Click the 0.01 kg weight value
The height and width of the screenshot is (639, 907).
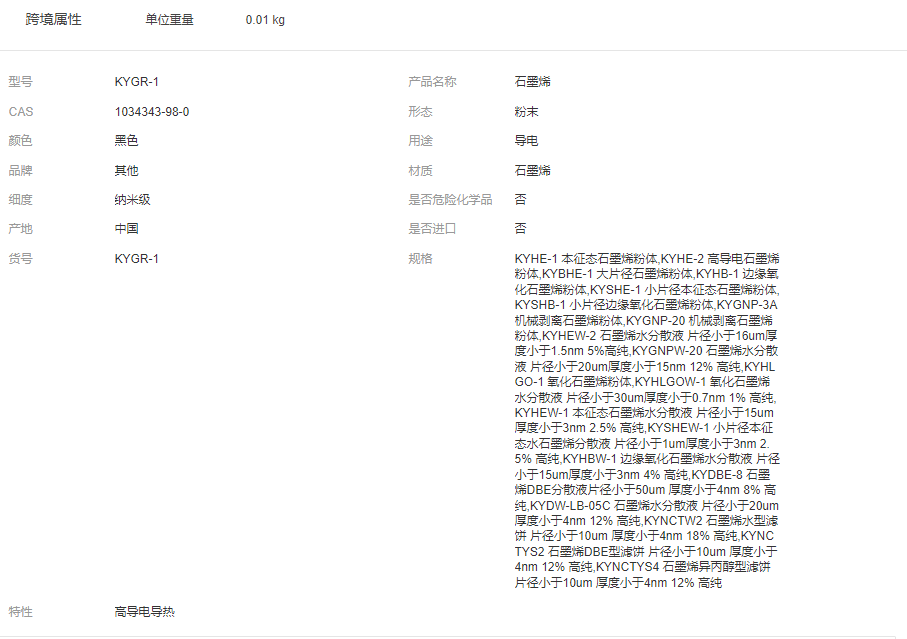pyautogui.click(x=265, y=20)
